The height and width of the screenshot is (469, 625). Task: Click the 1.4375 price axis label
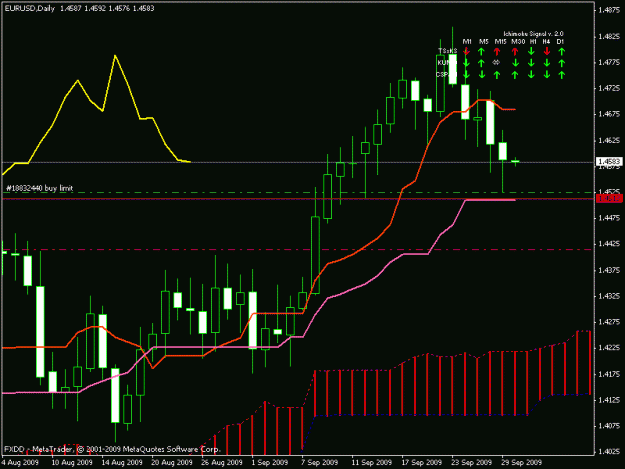click(609, 270)
